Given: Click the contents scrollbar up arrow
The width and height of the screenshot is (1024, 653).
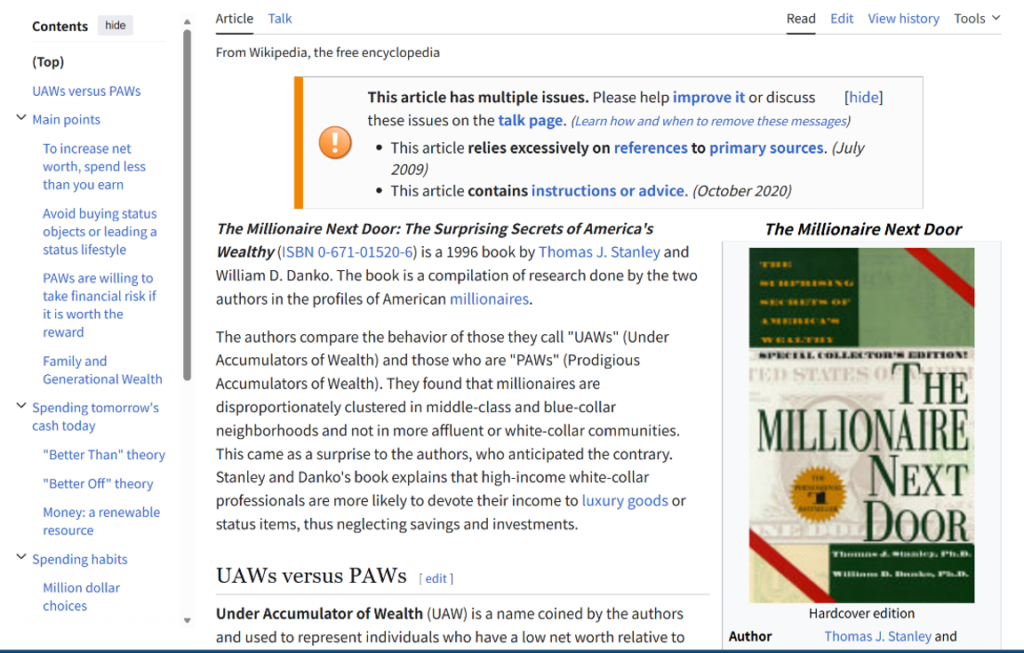Looking at the screenshot, I should coord(187,22).
